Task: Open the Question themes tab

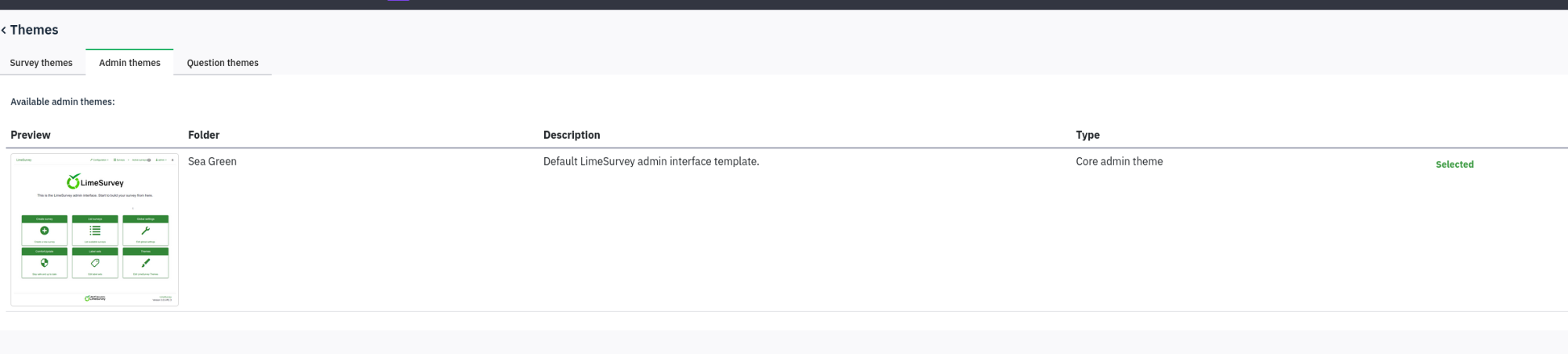Action: (x=223, y=63)
